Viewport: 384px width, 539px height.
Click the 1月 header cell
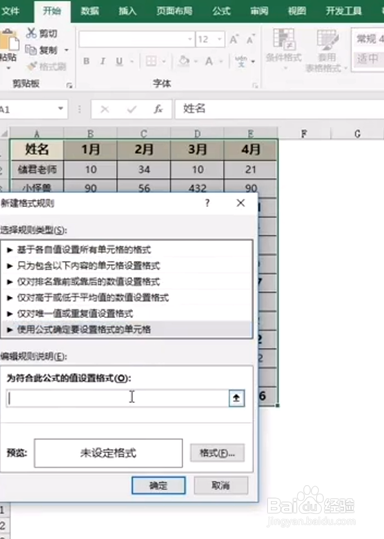pos(90,150)
